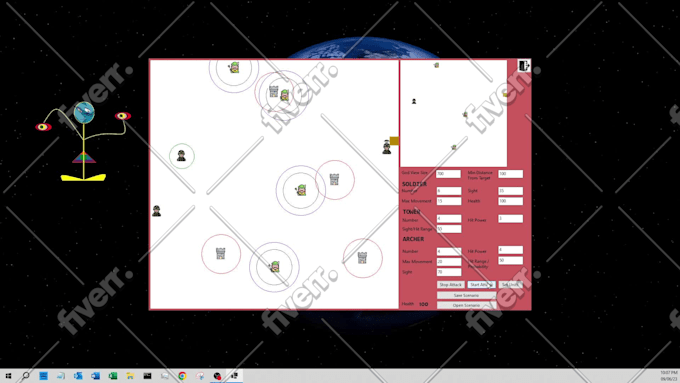Image resolution: width=680 pixels, height=383 pixels.
Task: Click the exit door icon in simulator
Action: 524,65
